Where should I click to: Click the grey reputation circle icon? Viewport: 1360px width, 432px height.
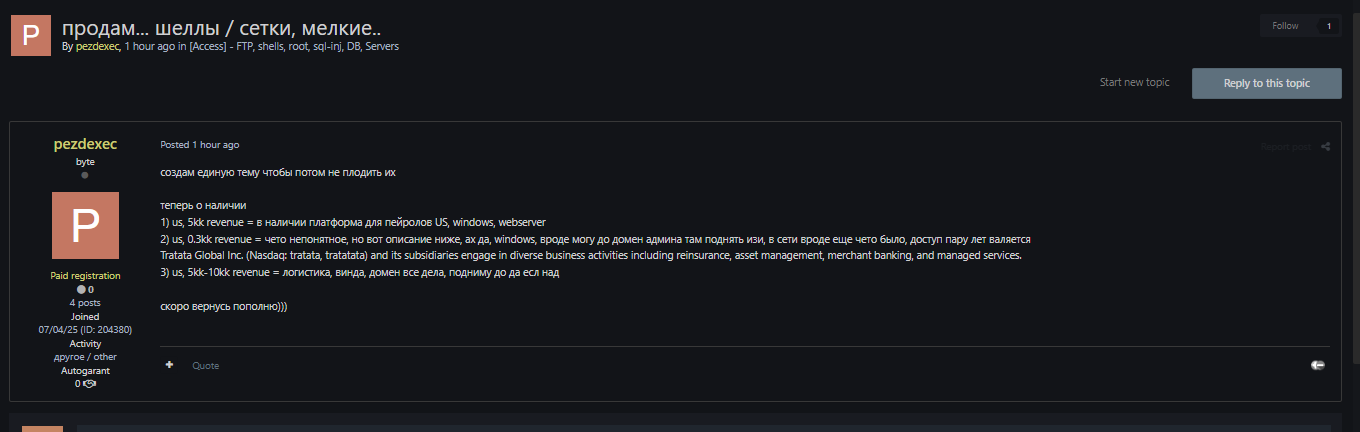tap(81, 289)
